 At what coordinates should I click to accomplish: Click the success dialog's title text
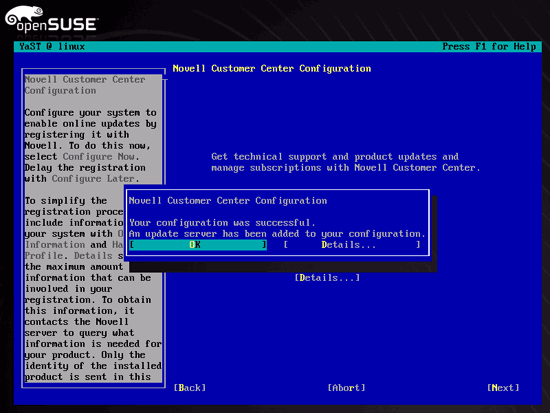point(228,201)
